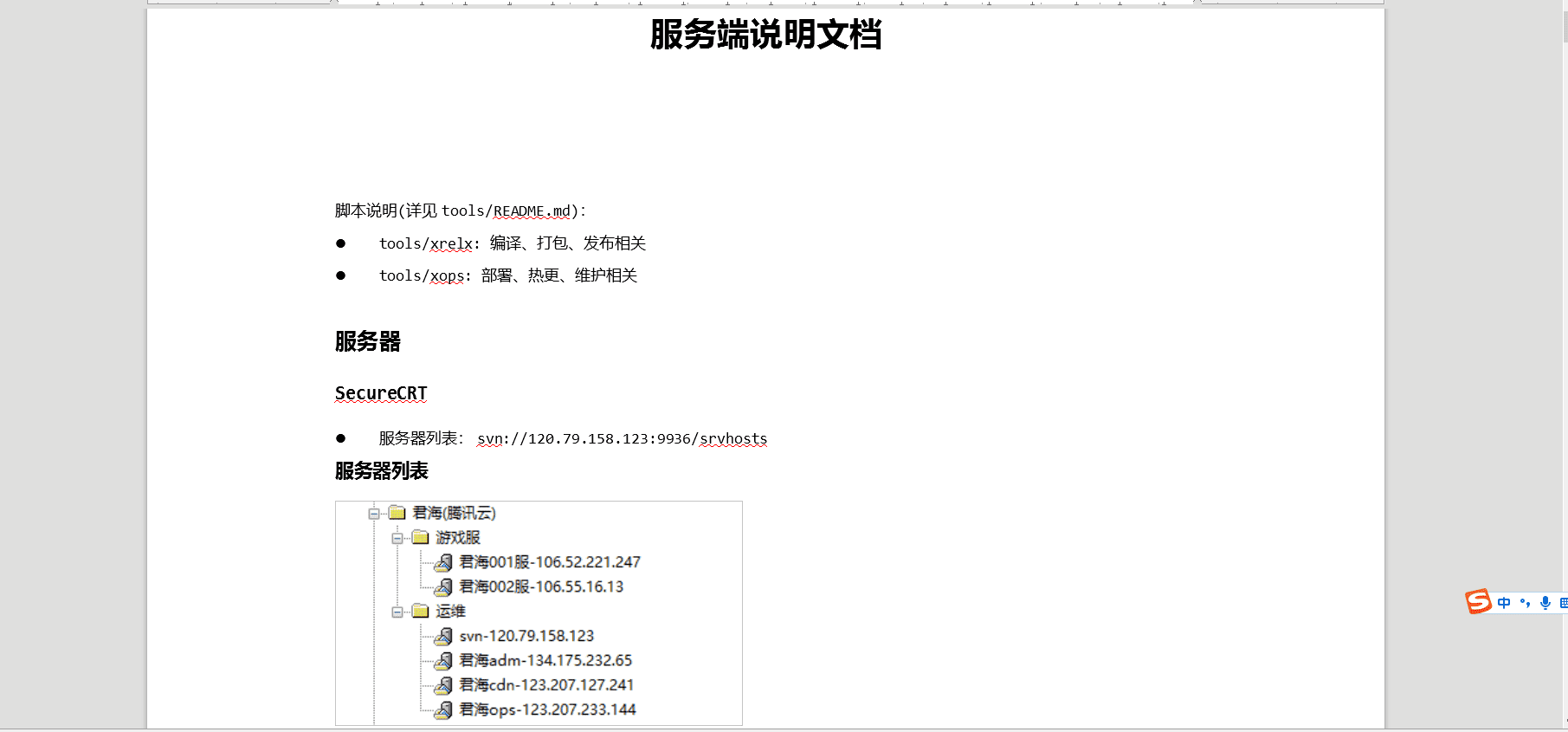
Task: Collapse the 君海(腾讯云) tree node
Action: tap(374, 514)
